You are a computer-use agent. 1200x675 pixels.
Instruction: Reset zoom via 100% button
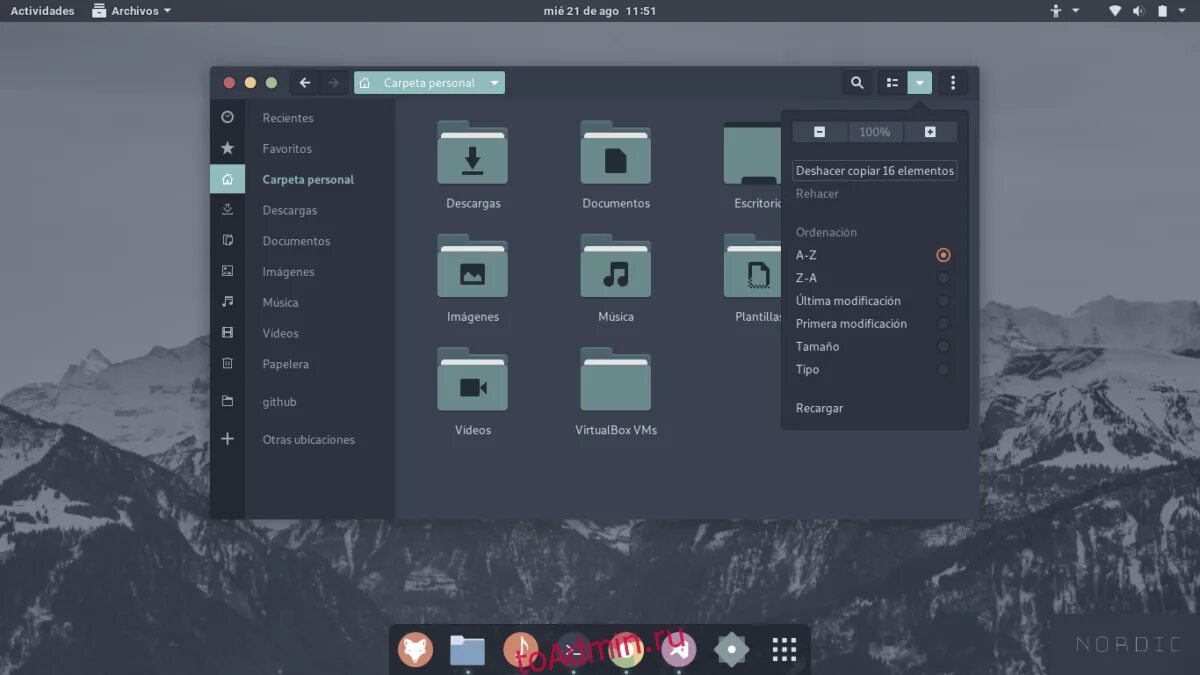875,132
